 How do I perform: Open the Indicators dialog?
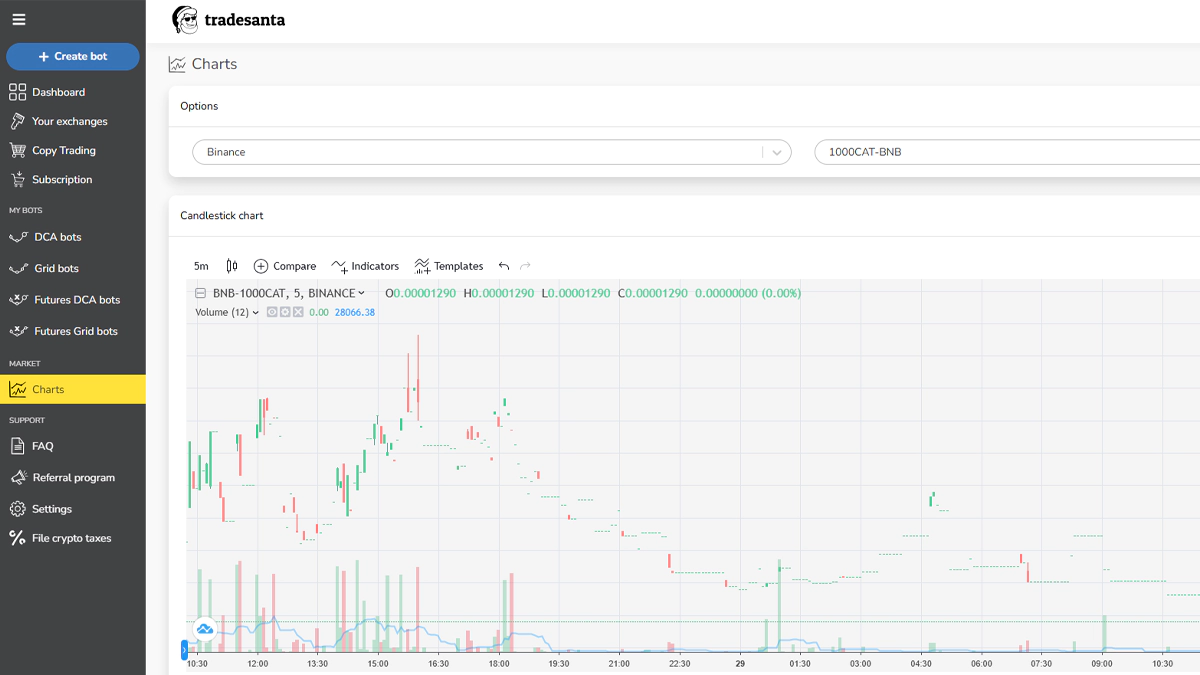(365, 266)
